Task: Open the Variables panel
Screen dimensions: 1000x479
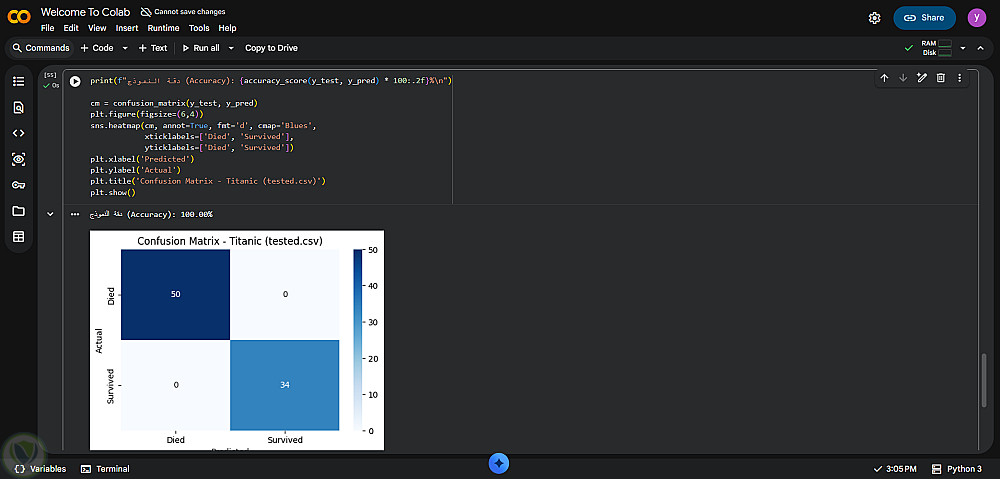Action: pyautogui.click(x=40, y=469)
